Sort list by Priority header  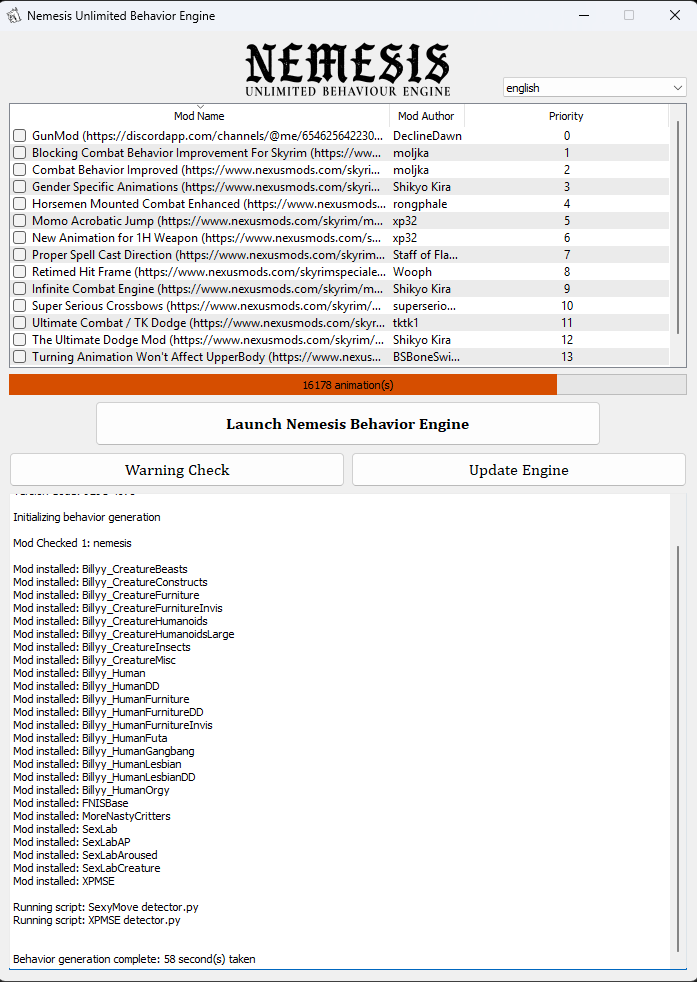[566, 116]
